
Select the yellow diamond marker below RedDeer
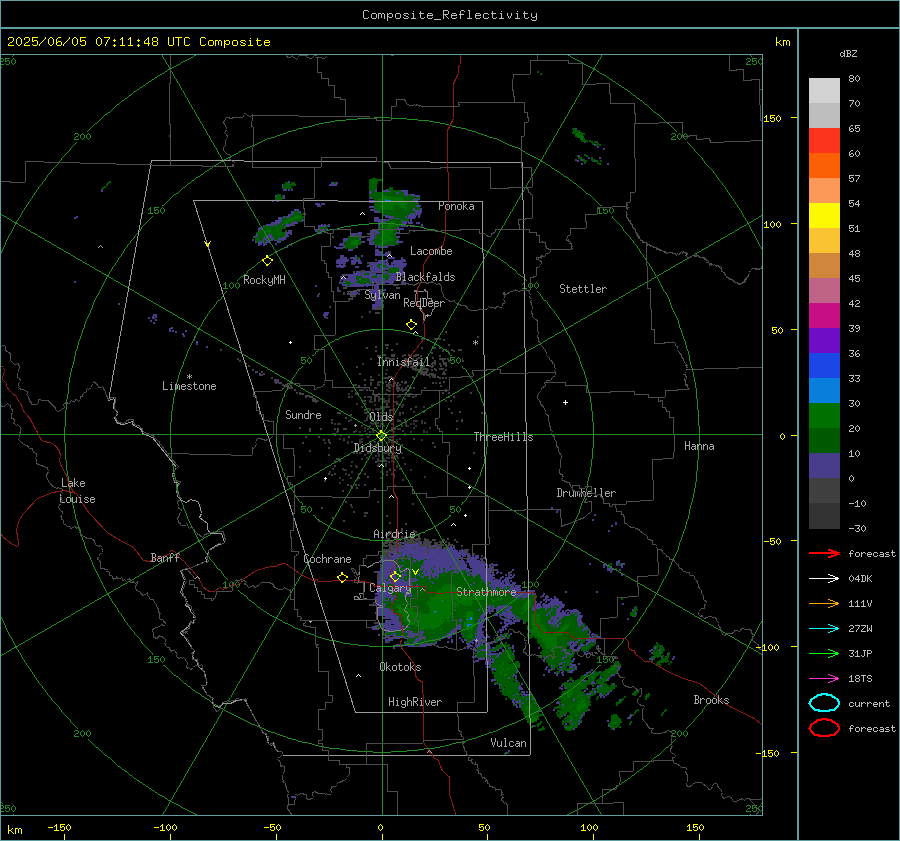click(x=411, y=325)
